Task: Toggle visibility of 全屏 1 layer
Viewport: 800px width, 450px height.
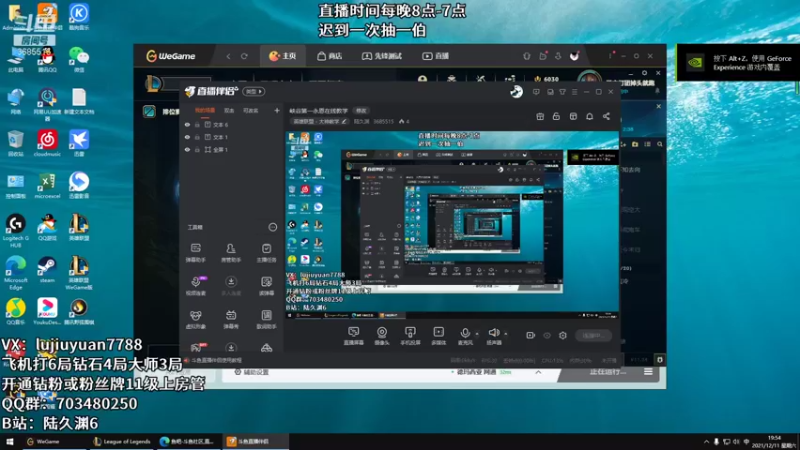Action: (187, 149)
